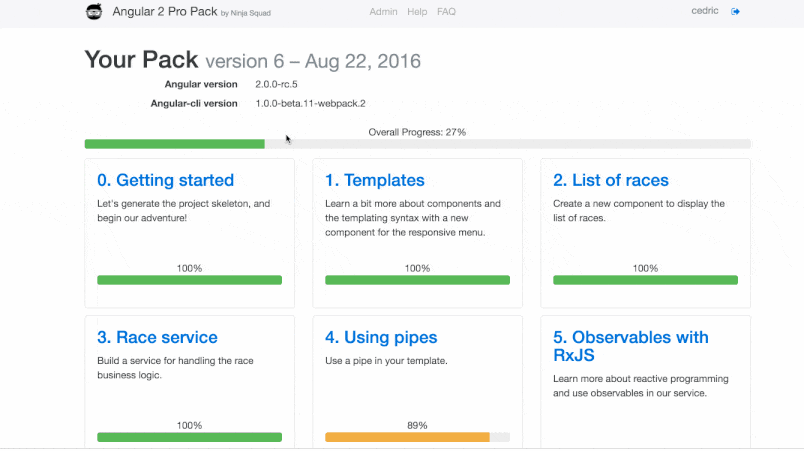
Task: Open the 1. Templates exercise
Action: coord(374,180)
